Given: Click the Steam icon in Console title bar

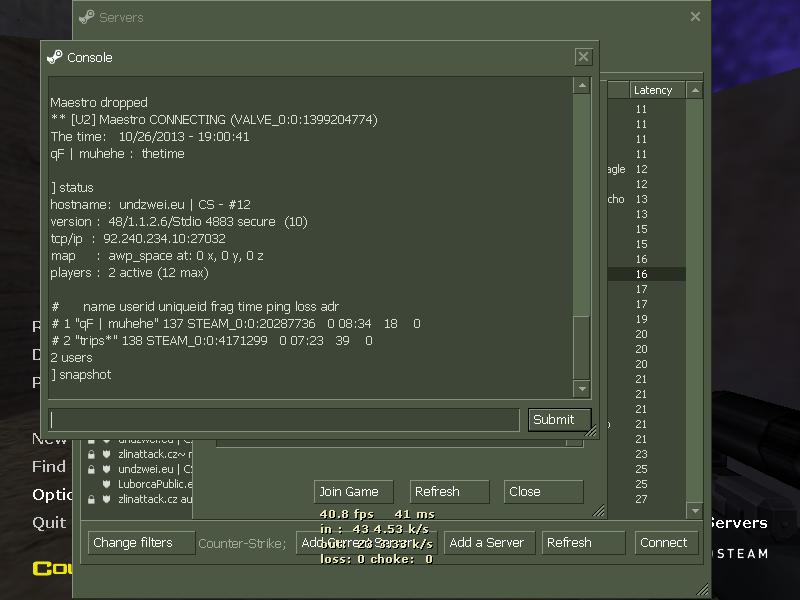Looking at the screenshot, I should coord(55,57).
